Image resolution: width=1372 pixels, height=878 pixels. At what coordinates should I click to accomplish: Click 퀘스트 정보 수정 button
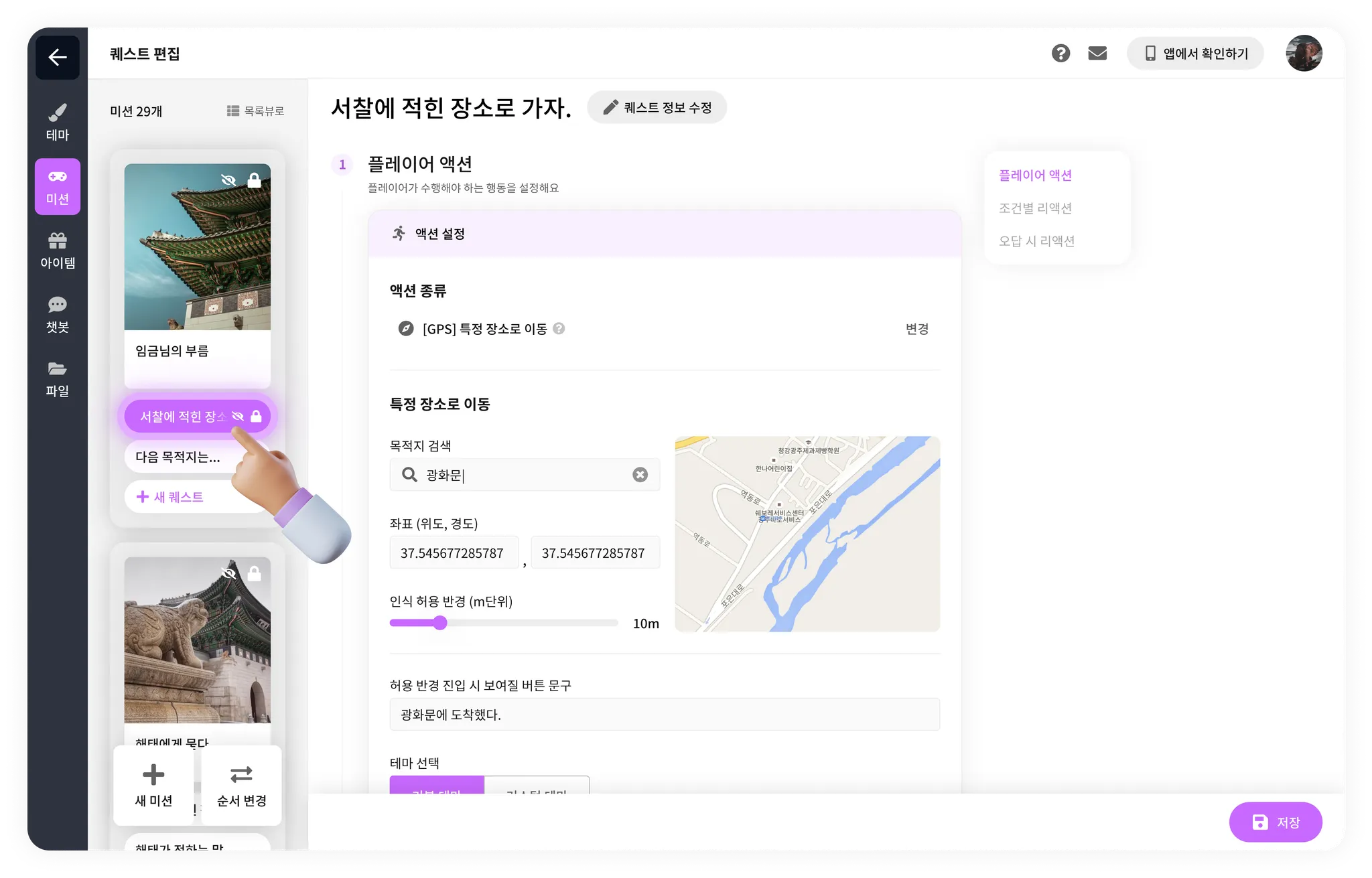(657, 108)
